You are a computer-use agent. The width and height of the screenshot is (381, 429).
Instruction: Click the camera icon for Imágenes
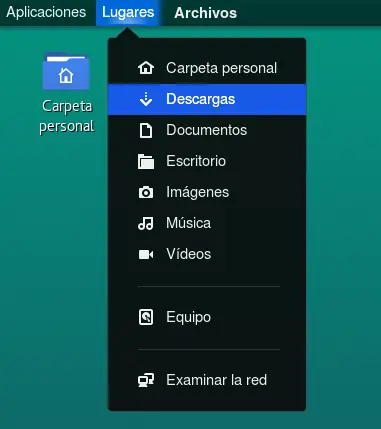146,192
